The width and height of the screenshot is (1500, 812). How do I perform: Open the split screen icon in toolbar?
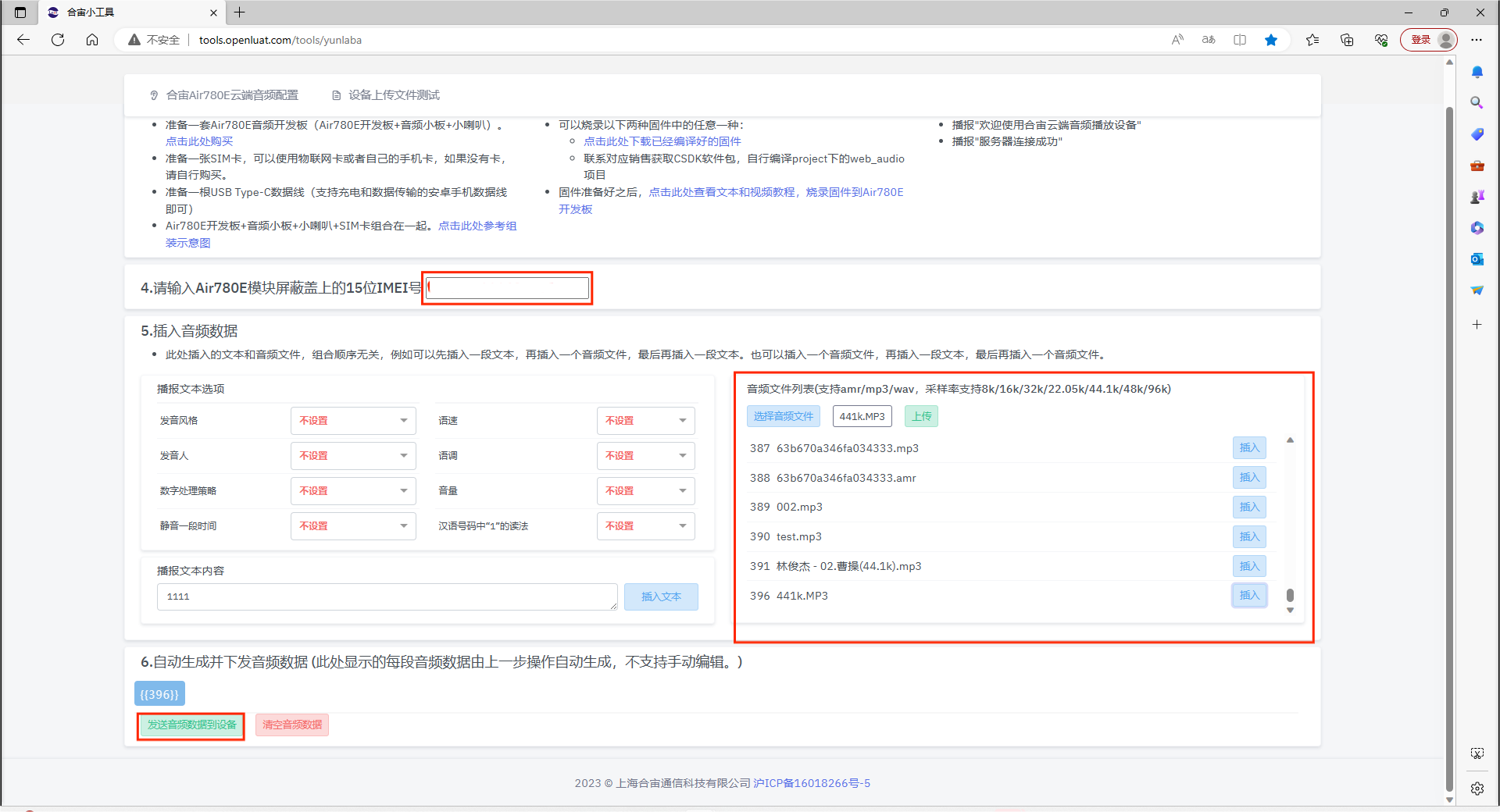tap(1240, 40)
